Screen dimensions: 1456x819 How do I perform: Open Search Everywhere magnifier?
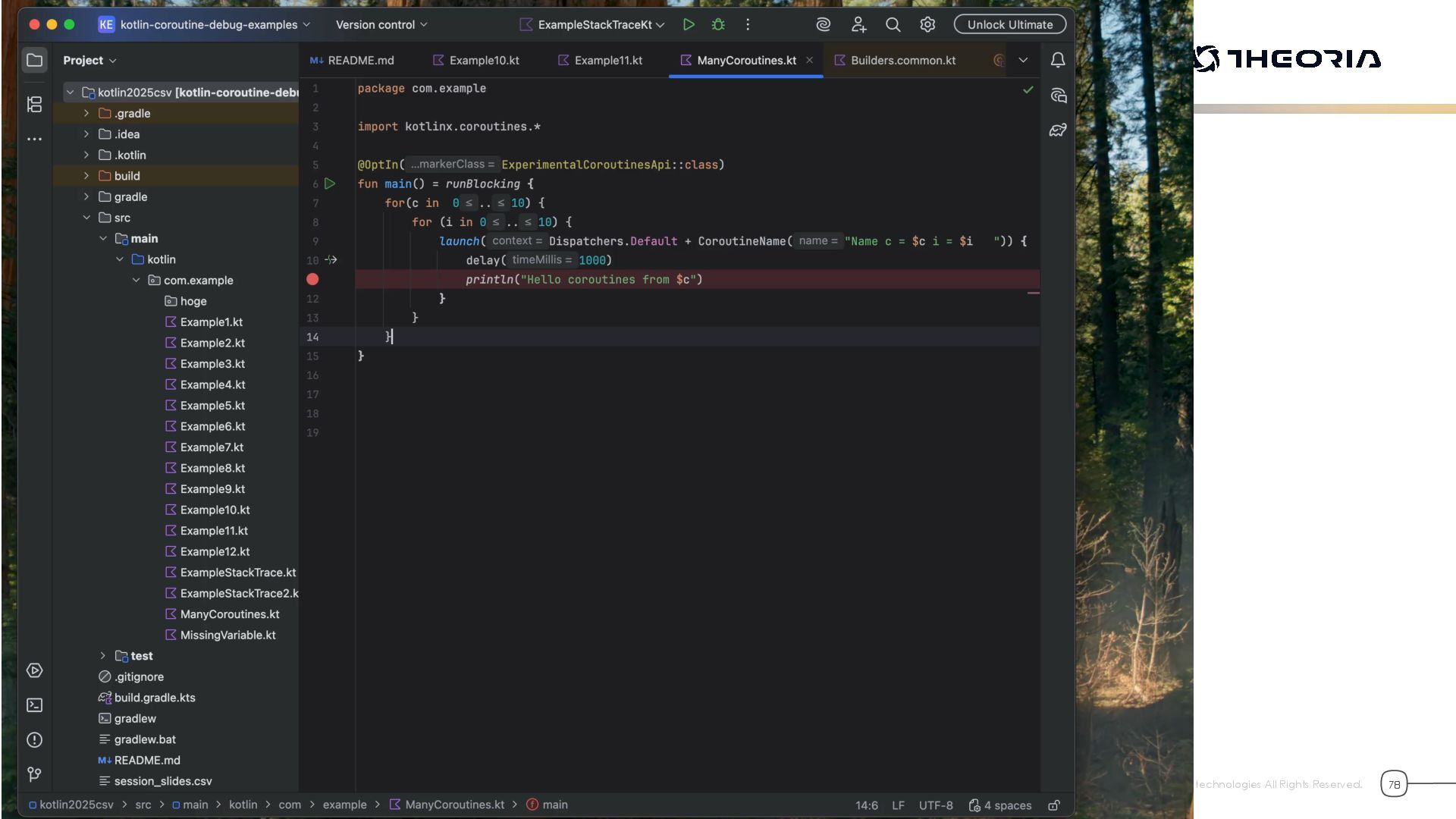click(x=893, y=24)
